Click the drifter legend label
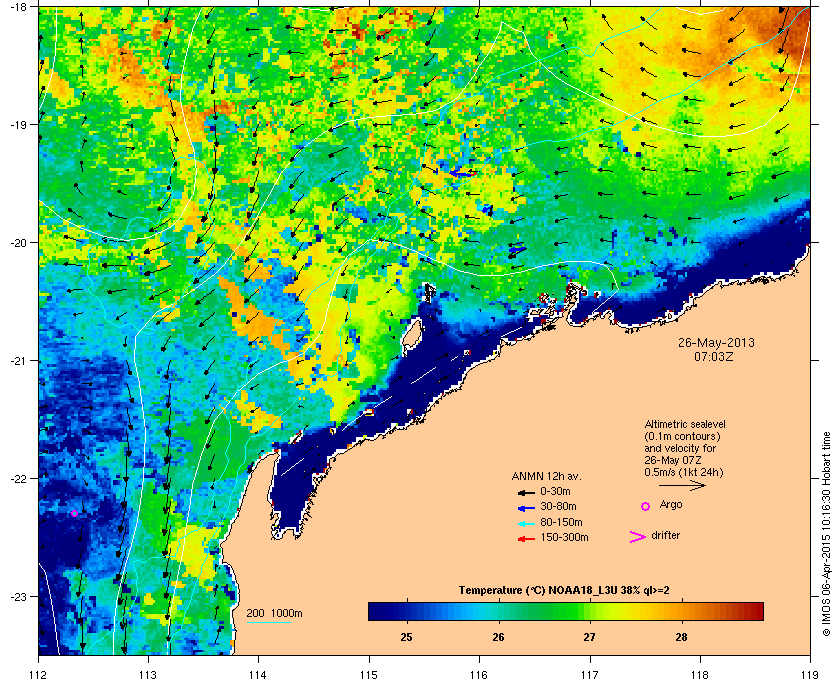Image resolution: width=840 pixels, height=680 pixels. [665, 535]
